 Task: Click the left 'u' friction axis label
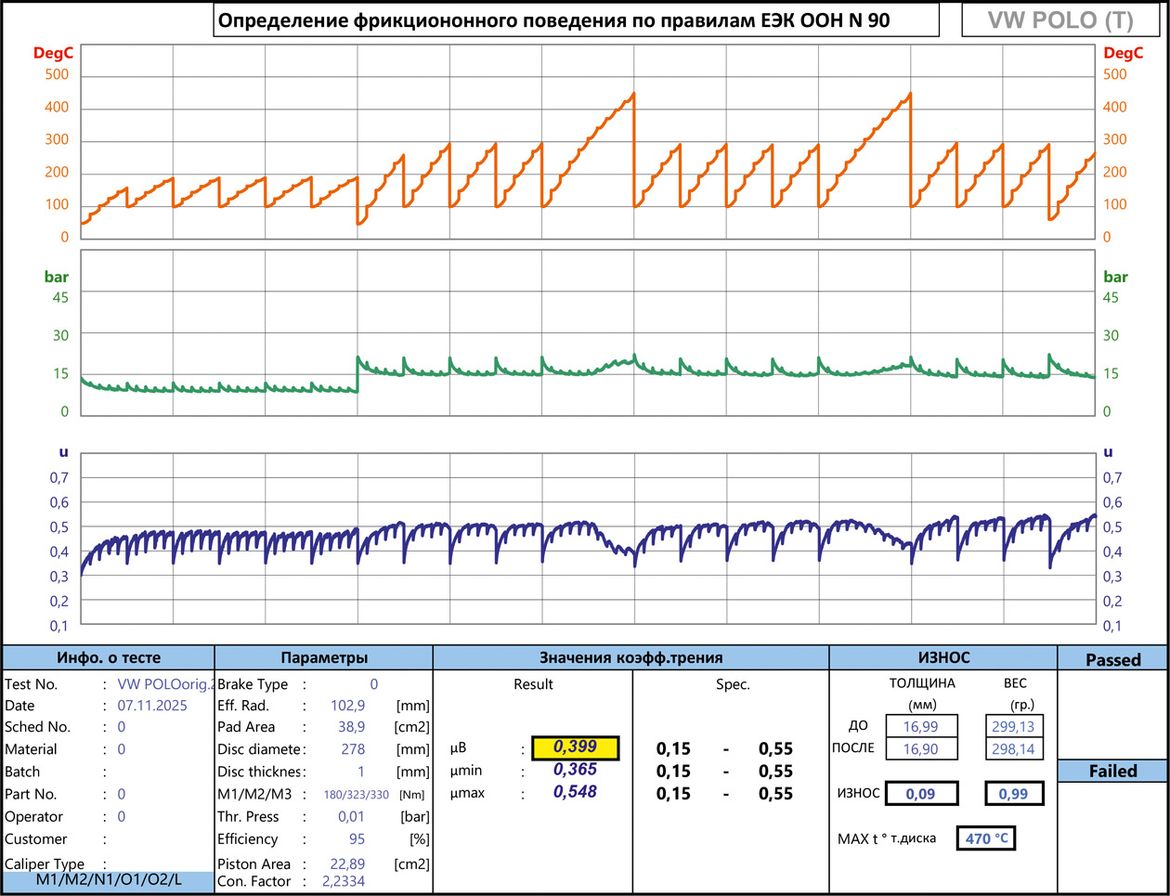[63, 451]
